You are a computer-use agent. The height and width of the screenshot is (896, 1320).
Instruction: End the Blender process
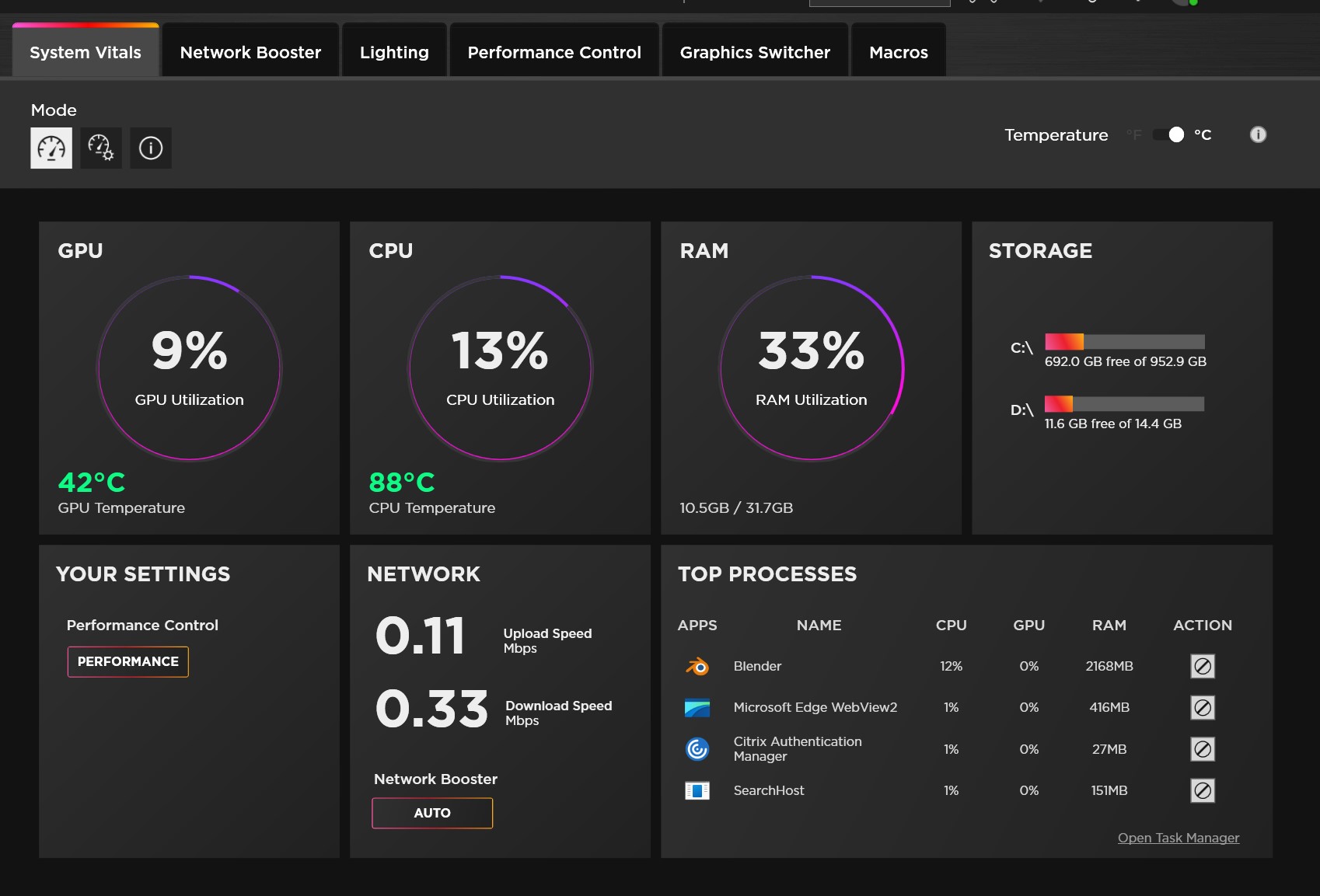(x=1203, y=666)
